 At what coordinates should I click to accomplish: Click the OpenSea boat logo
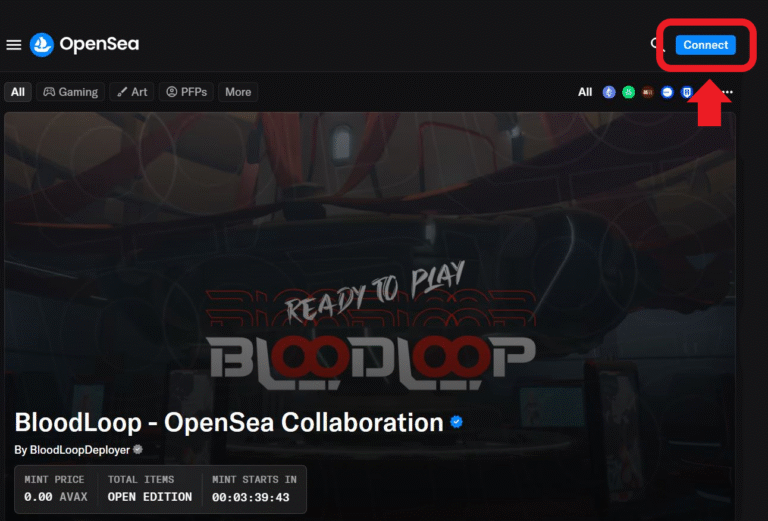[42, 45]
